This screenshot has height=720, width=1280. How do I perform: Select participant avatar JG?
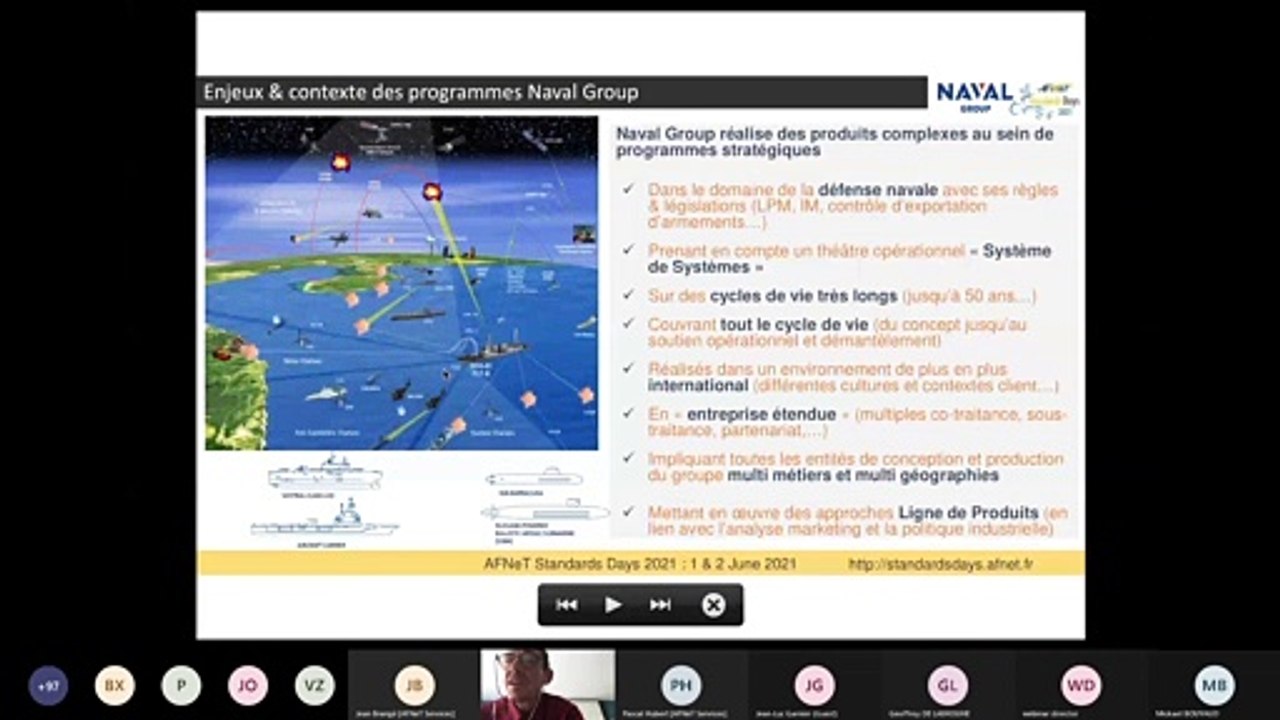click(x=814, y=685)
